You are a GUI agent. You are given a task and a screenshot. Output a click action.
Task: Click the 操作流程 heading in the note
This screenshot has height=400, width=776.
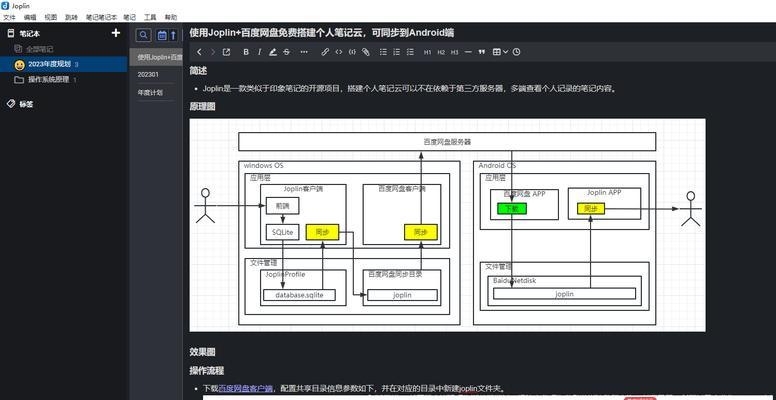[207, 371]
